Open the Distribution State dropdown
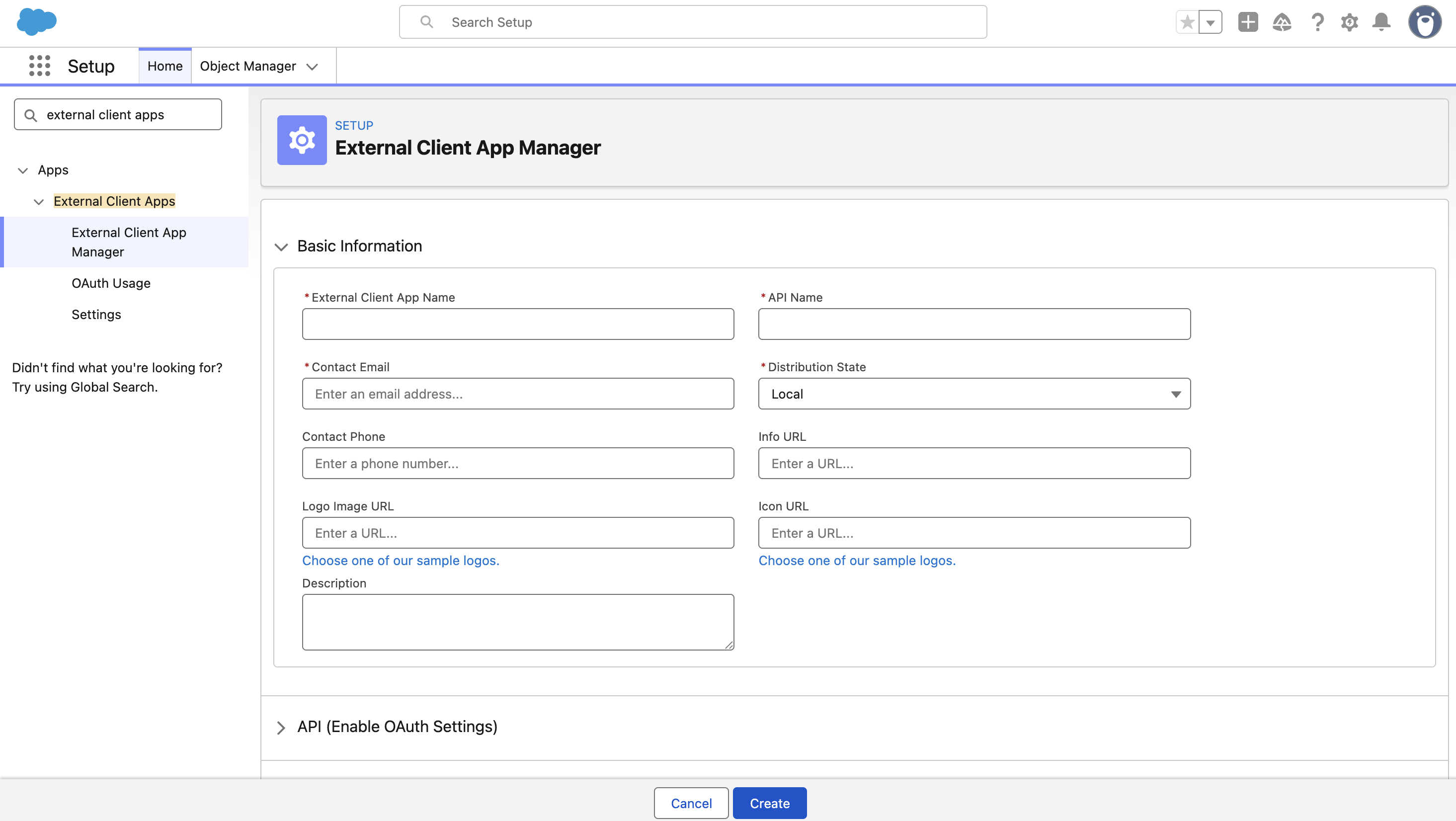The width and height of the screenshot is (1456, 821). (974, 394)
